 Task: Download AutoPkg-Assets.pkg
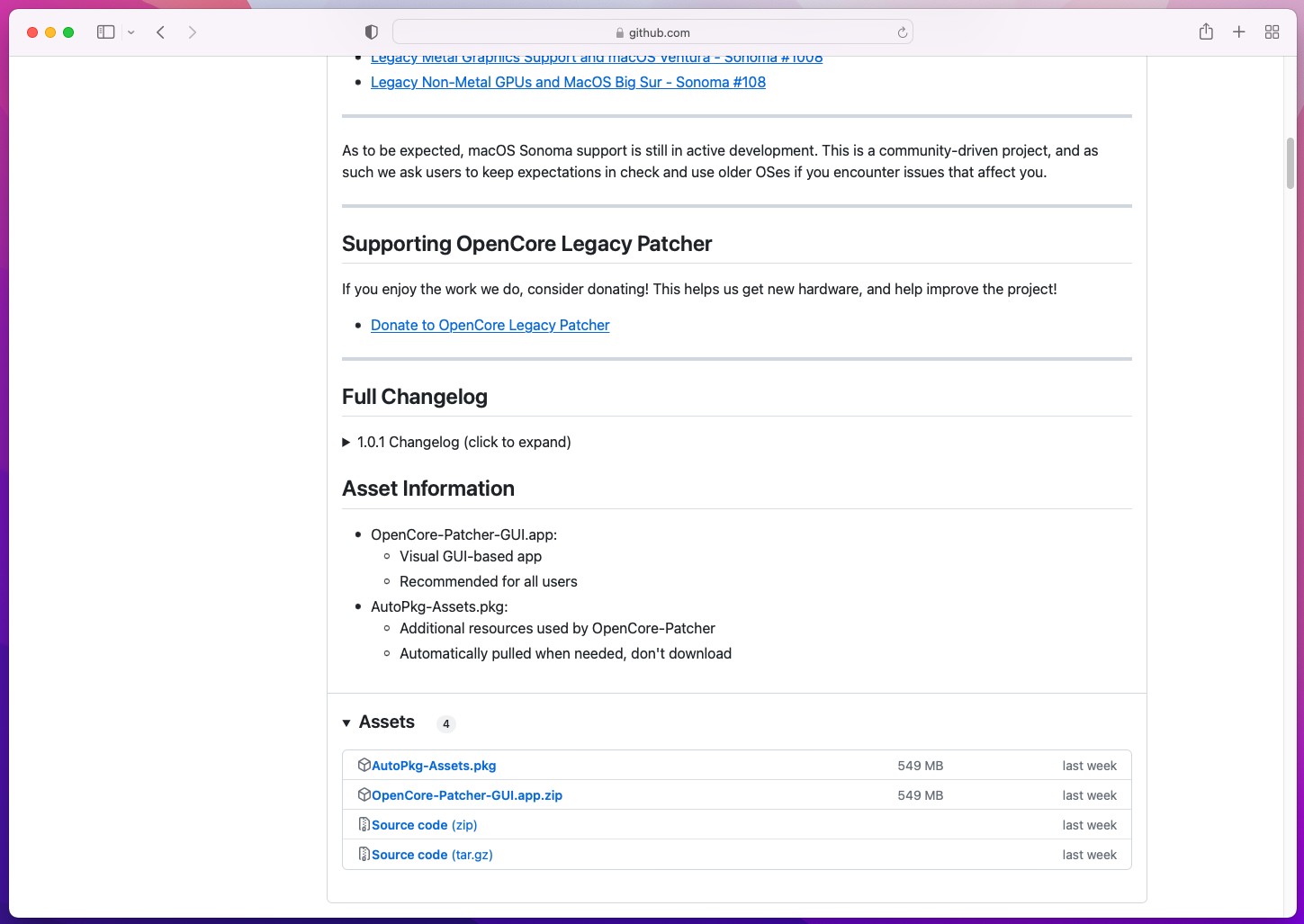click(434, 766)
